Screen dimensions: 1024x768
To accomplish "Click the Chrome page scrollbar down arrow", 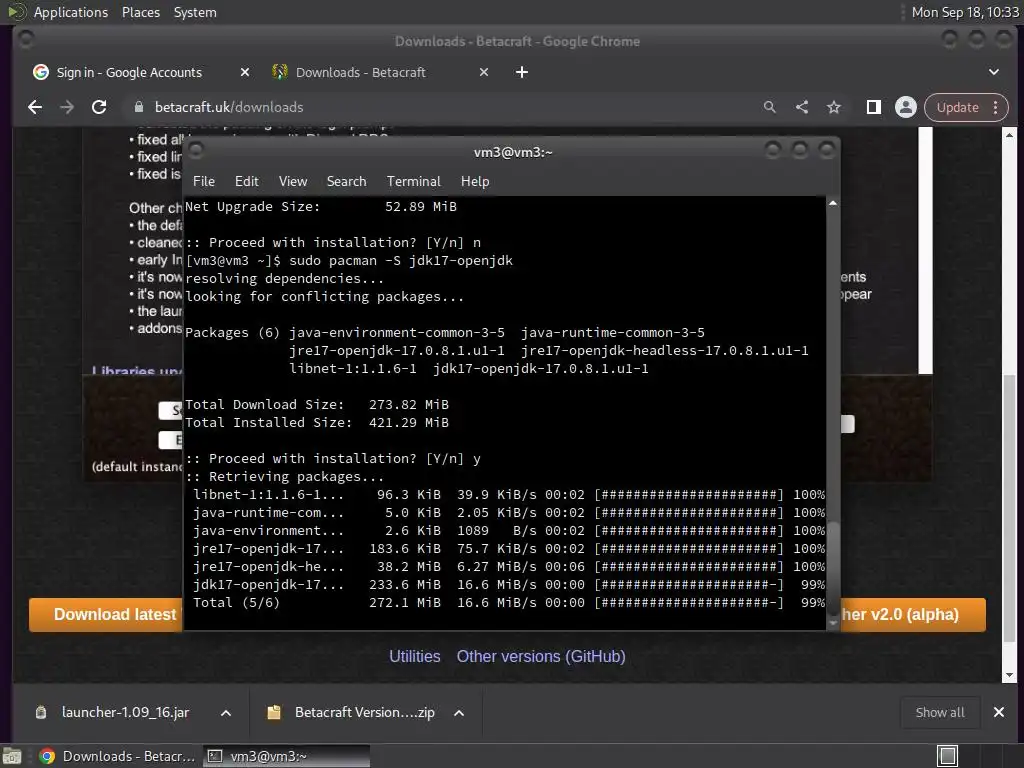I will tap(1010, 675).
